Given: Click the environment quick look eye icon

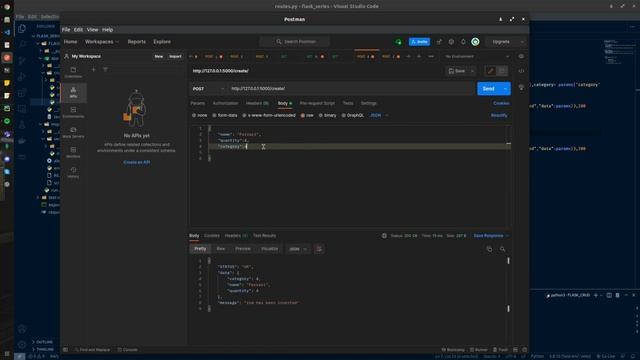Looking at the screenshot, I should pos(521,56).
